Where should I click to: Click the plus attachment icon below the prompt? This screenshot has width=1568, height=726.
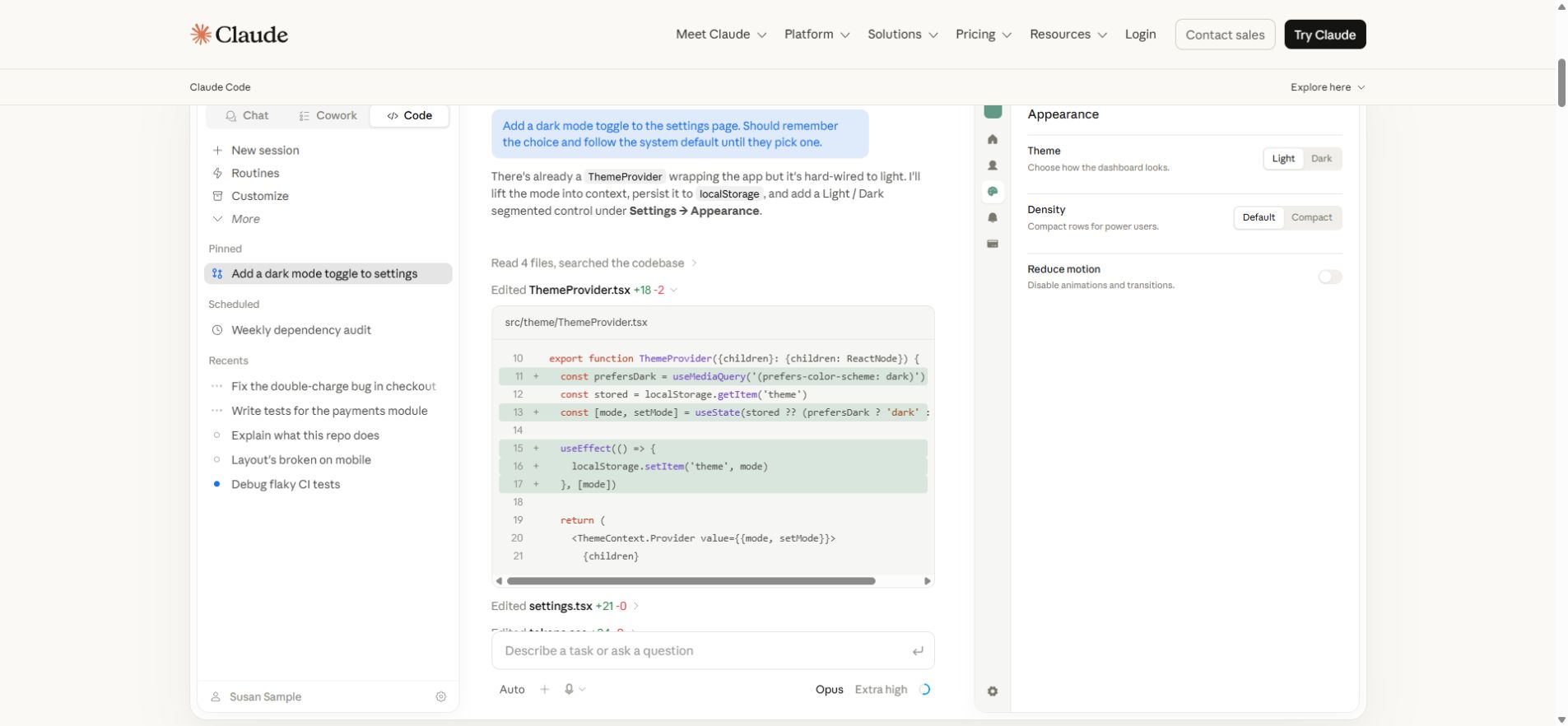pos(544,689)
